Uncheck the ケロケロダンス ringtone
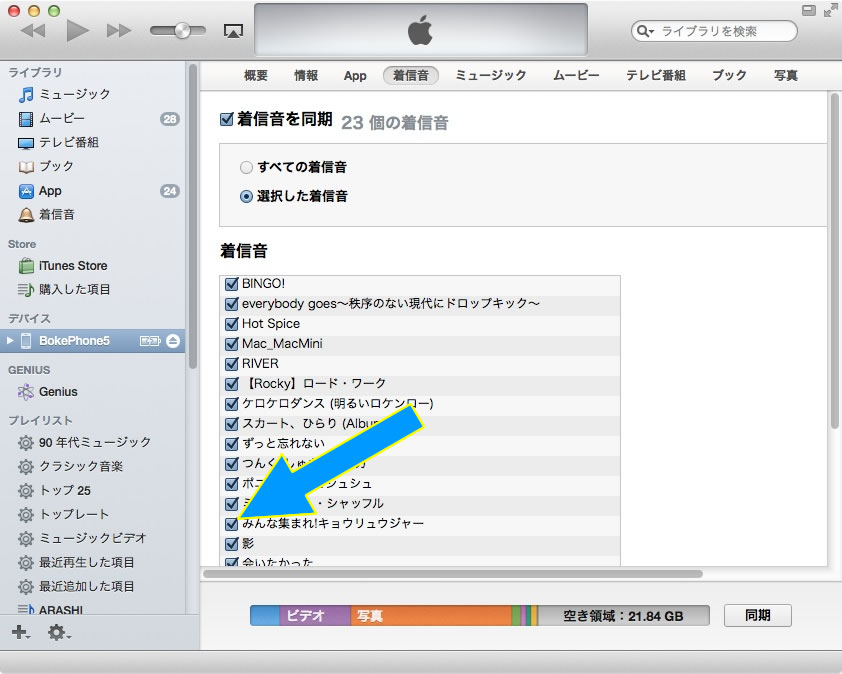The width and height of the screenshot is (842, 674). tap(231, 404)
